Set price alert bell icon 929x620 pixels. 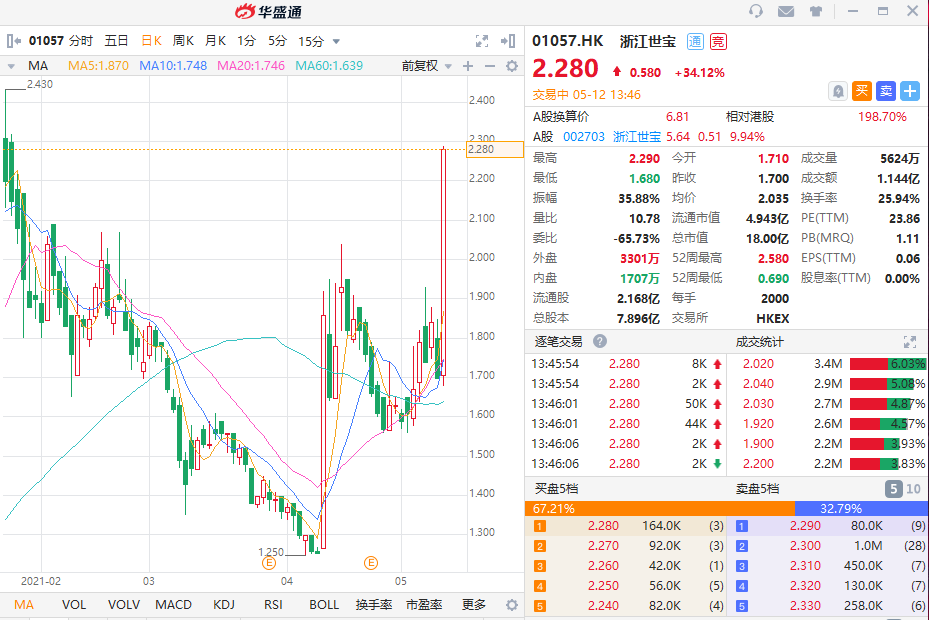[x=838, y=91]
